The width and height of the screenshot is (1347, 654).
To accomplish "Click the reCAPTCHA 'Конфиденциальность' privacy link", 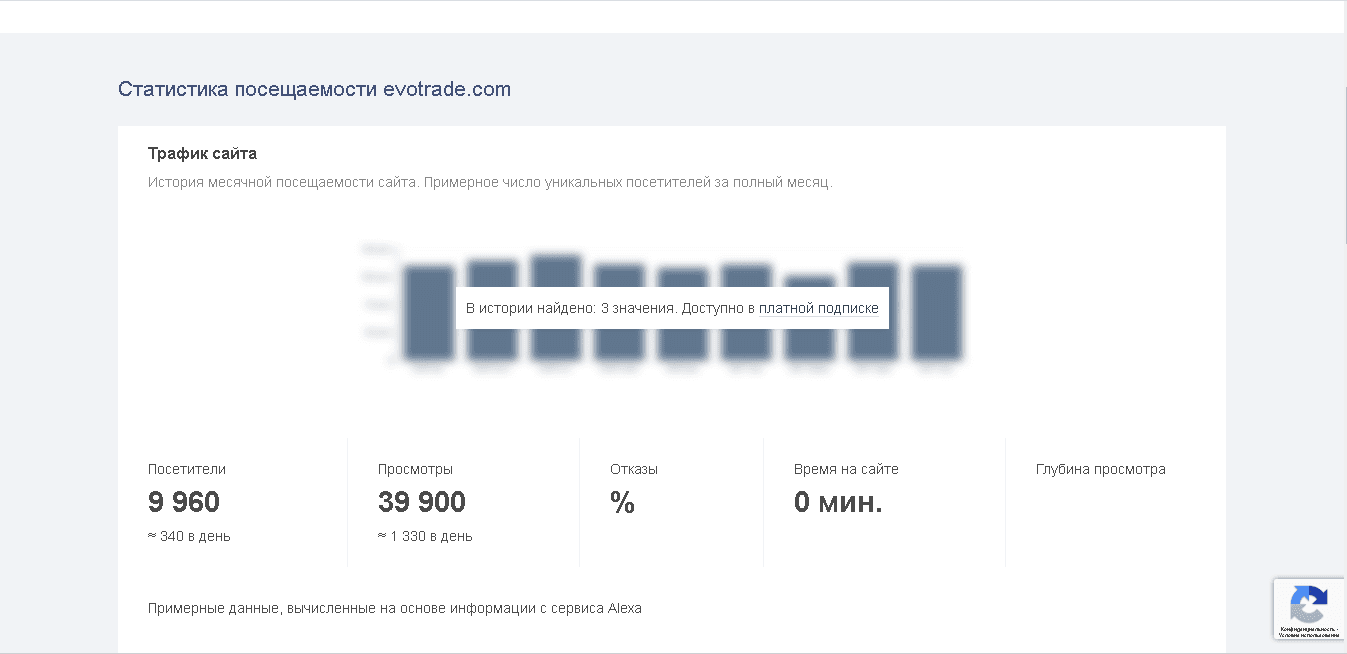I will [1309, 629].
